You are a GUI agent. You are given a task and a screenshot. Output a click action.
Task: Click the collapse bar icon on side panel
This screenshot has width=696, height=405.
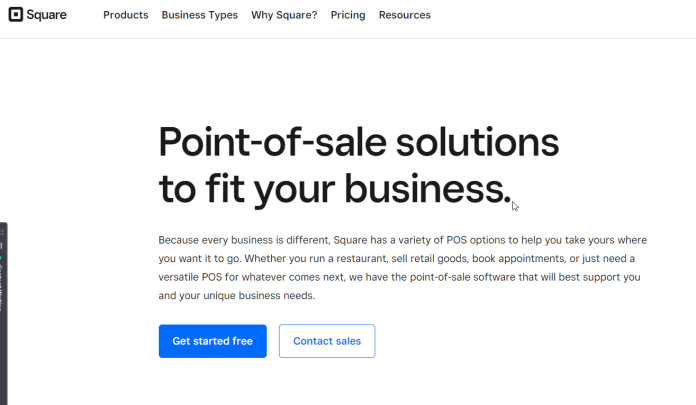pos(2,246)
